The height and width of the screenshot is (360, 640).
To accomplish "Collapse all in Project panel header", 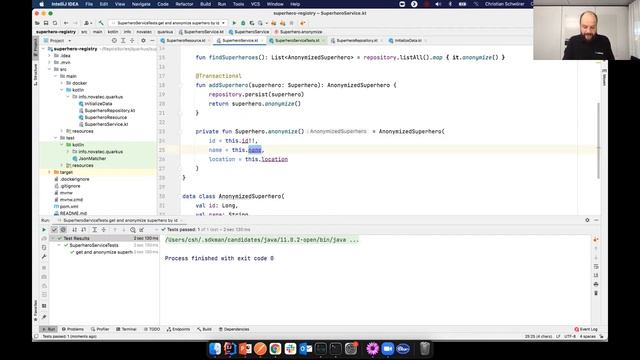I will pos(132,40).
